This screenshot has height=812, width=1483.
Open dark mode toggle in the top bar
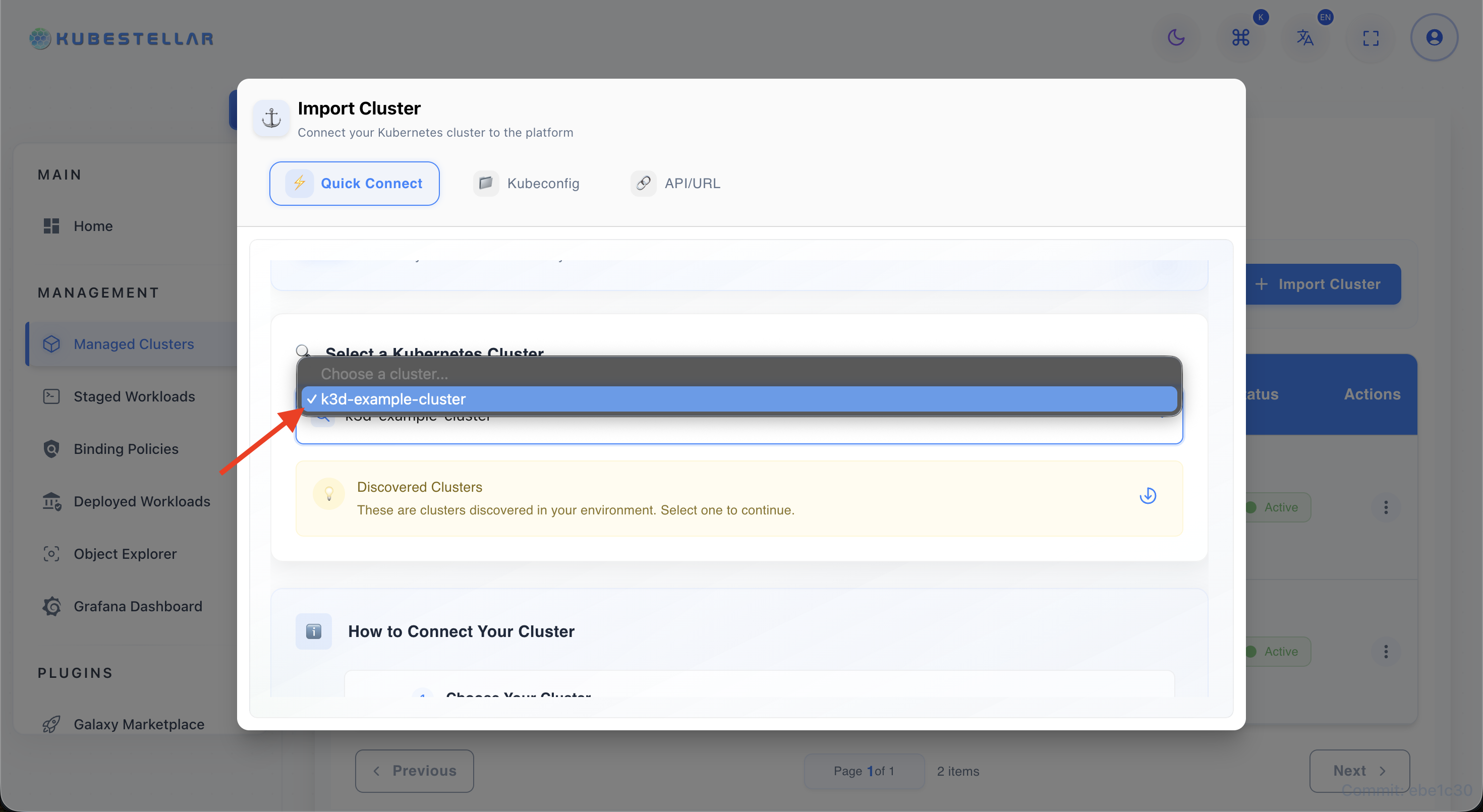tap(1176, 37)
